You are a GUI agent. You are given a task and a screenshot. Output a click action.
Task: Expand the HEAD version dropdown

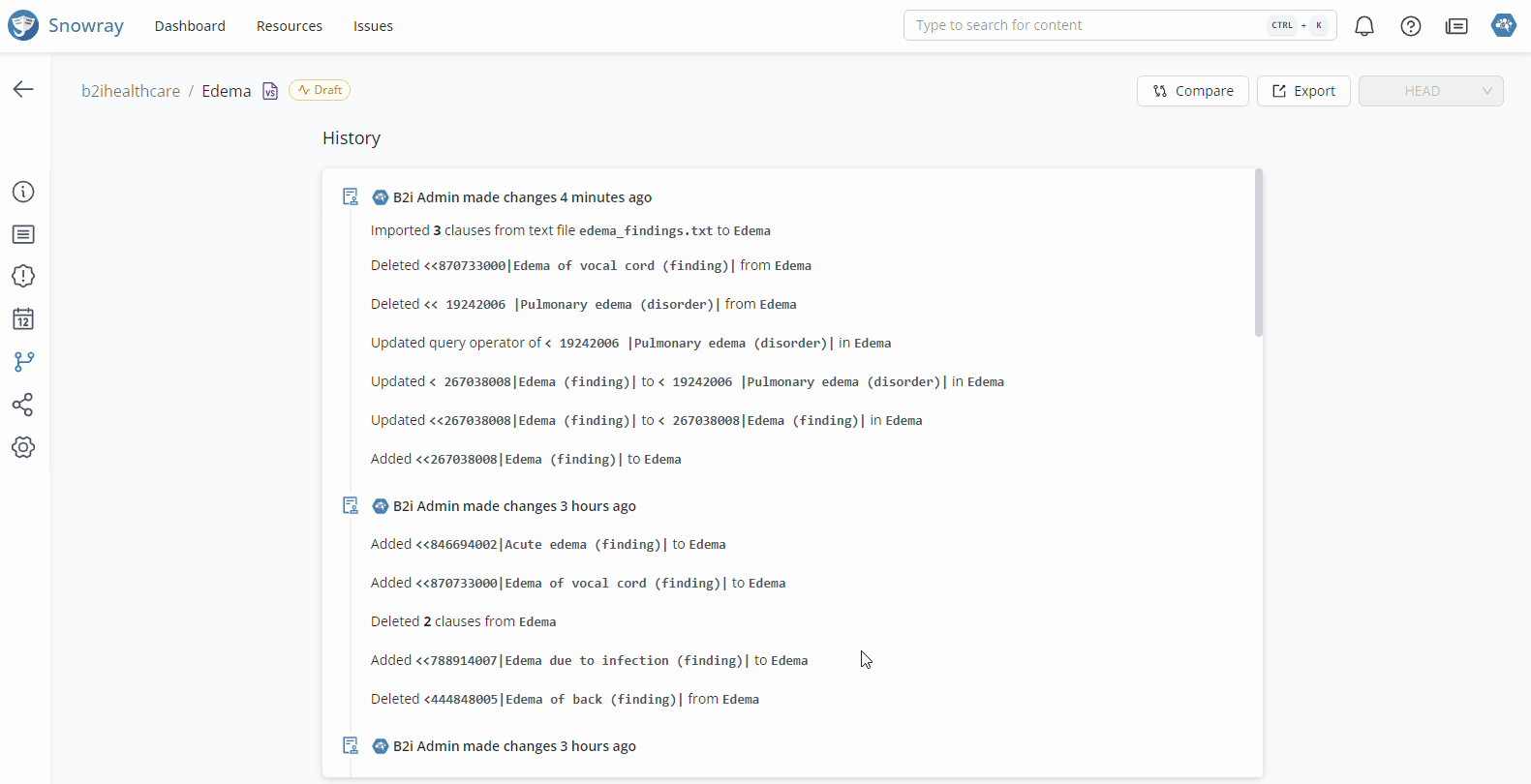[x=1430, y=91]
